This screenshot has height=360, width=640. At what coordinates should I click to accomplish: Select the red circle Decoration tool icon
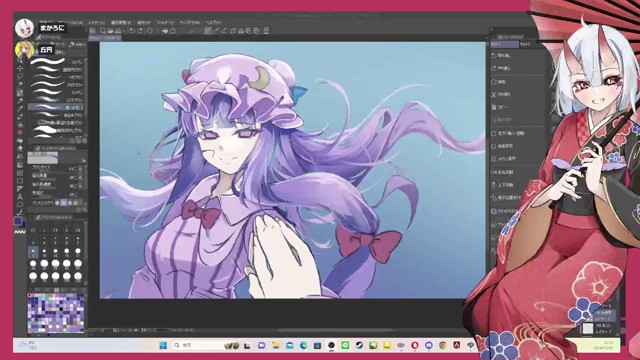[20, 133]
